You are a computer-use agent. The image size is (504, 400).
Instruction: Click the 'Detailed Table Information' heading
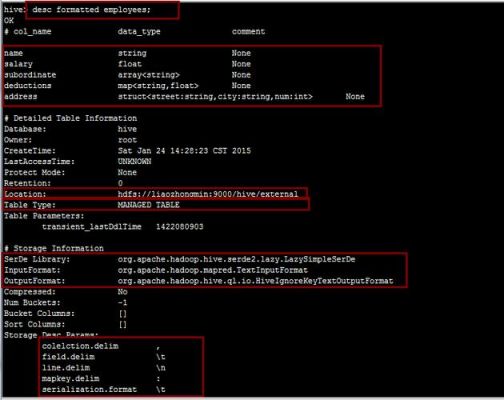[x=75, y=118]
